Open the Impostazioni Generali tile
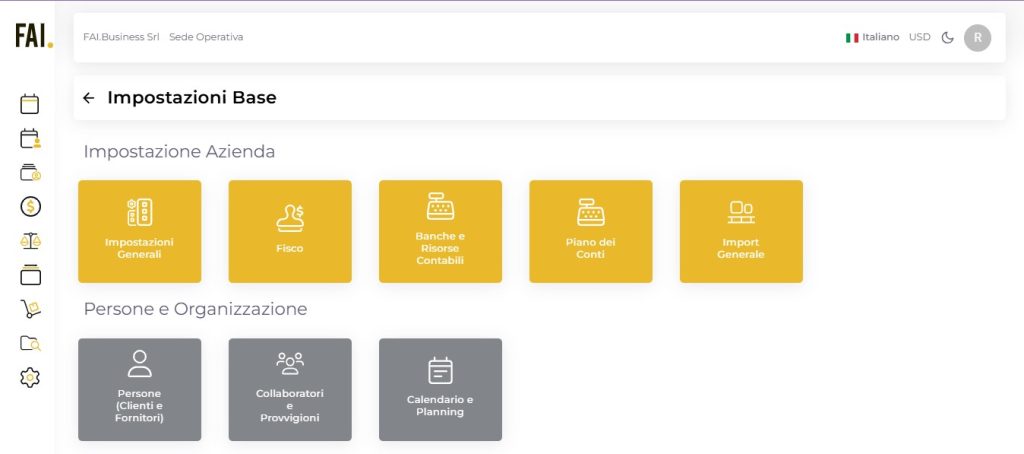Viewport: 1024px width, 454px height. pyautogui.click(x=140, y=231)
